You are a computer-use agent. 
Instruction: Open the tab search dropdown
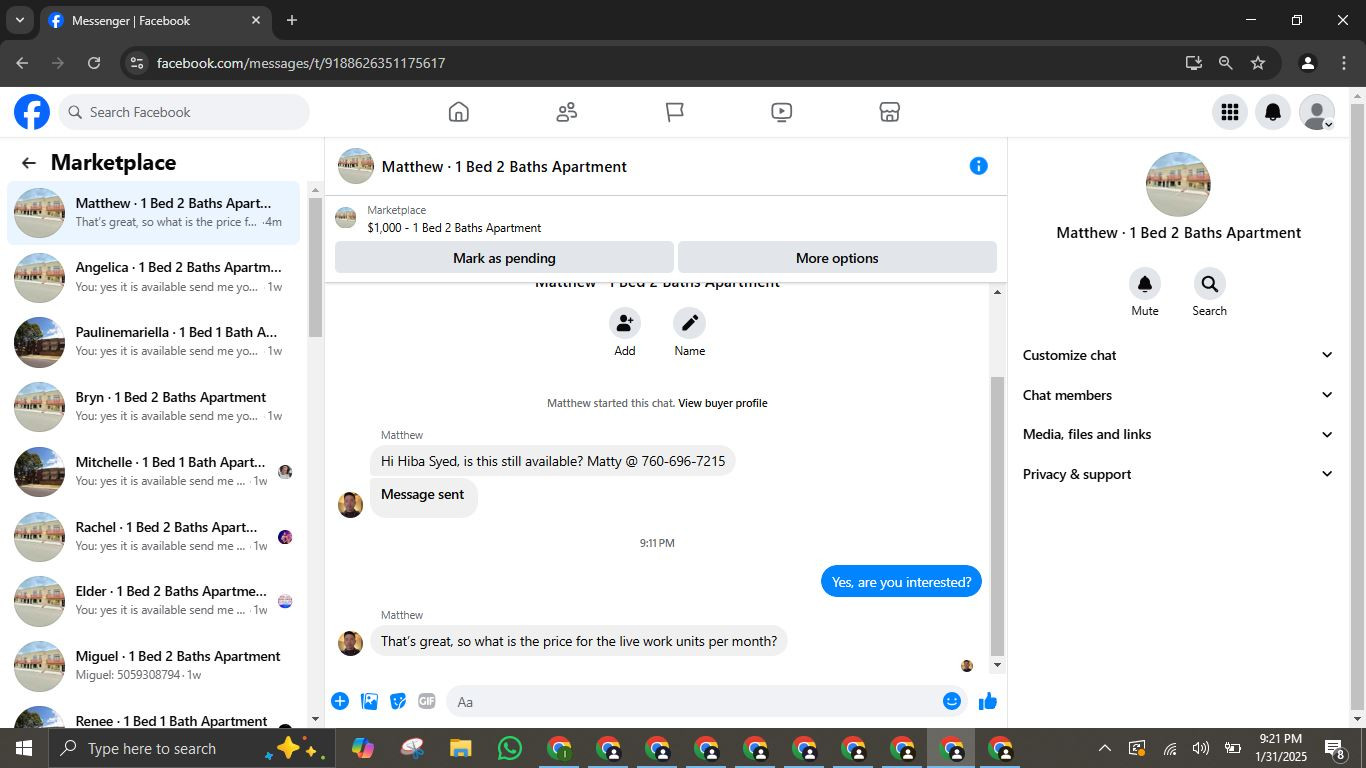point(19,20)
